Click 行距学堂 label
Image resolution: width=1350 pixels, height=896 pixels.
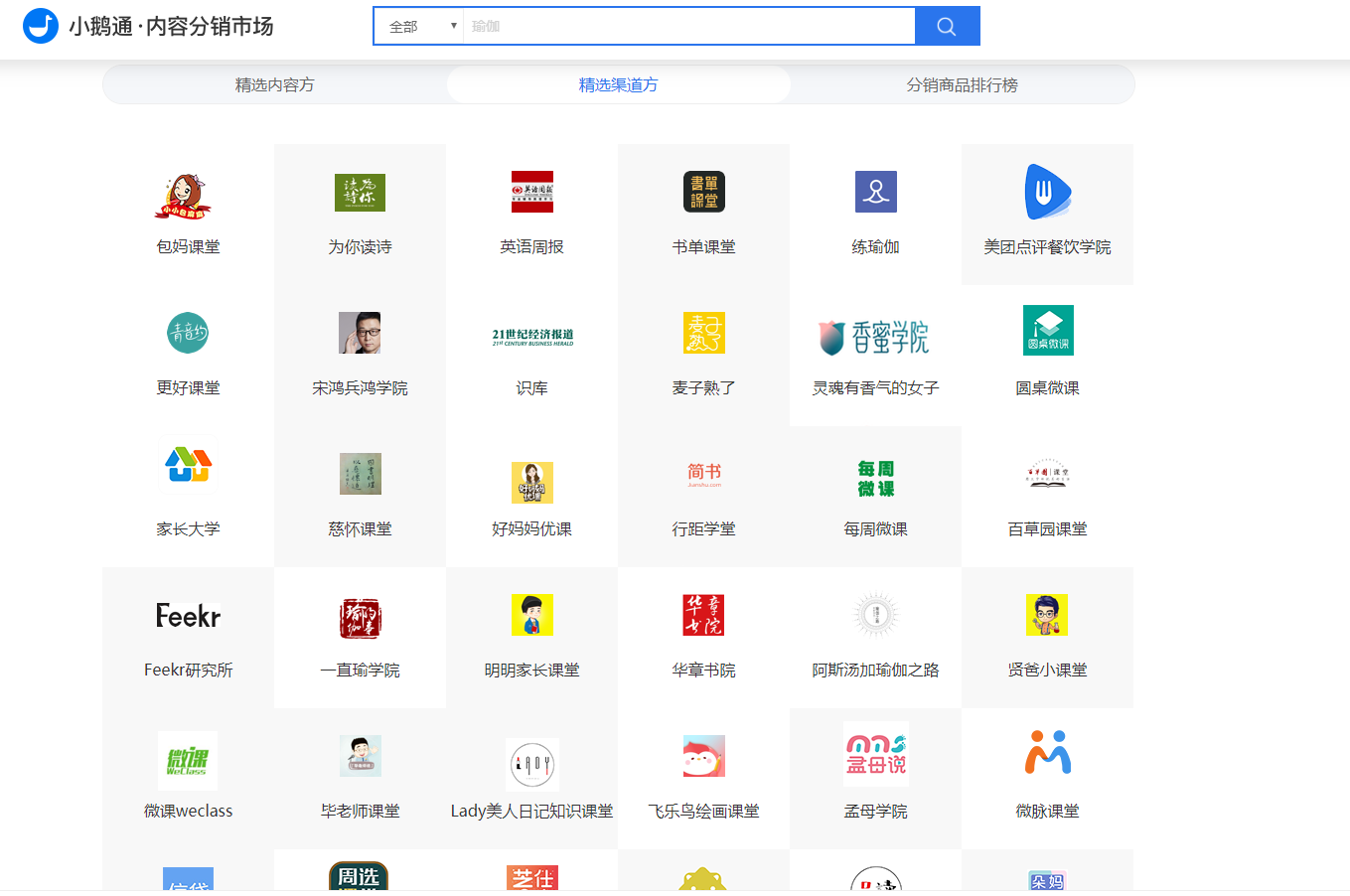(x=703, y=529)
